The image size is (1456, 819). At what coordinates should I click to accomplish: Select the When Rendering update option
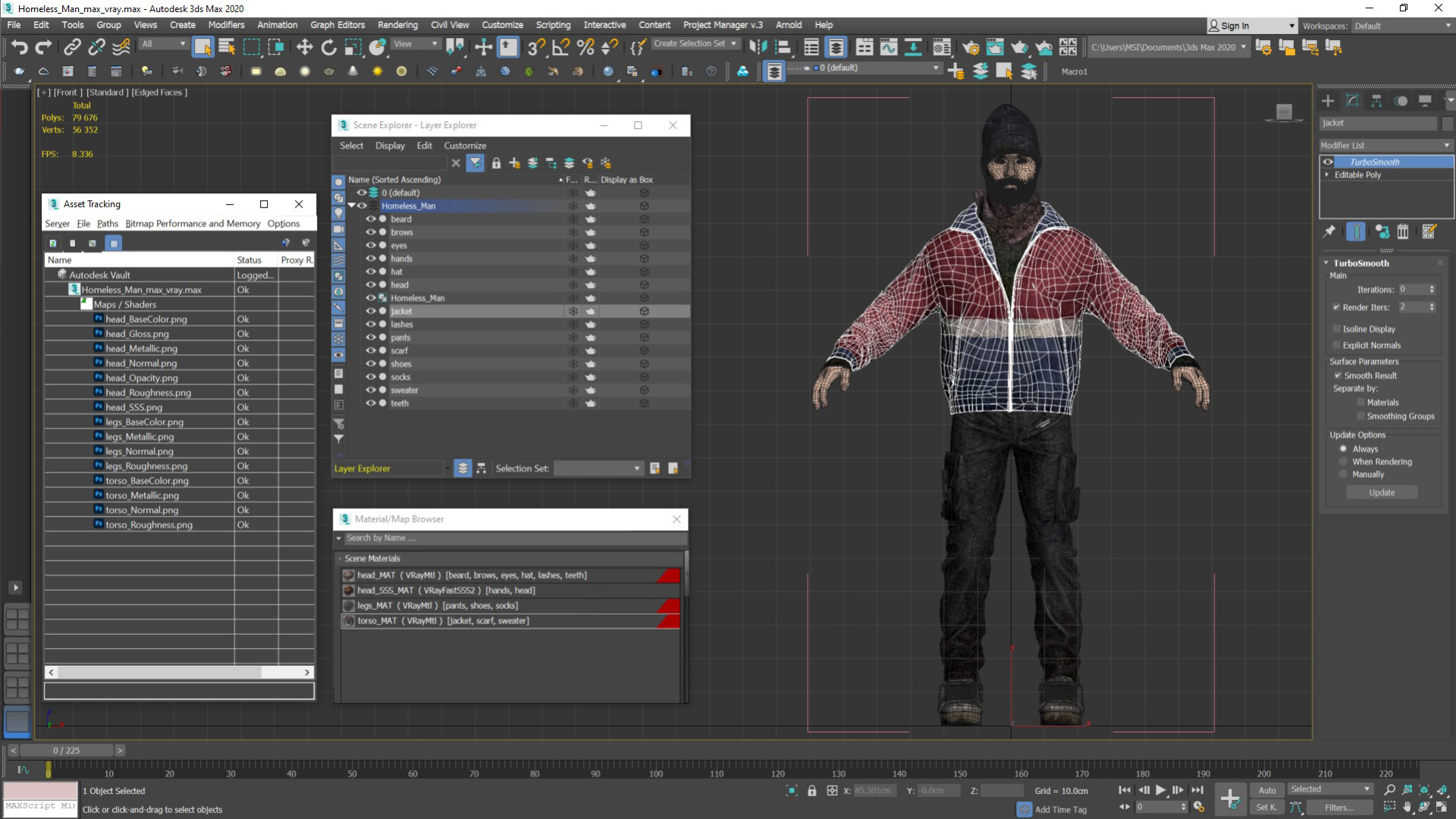pos(1344,462)
